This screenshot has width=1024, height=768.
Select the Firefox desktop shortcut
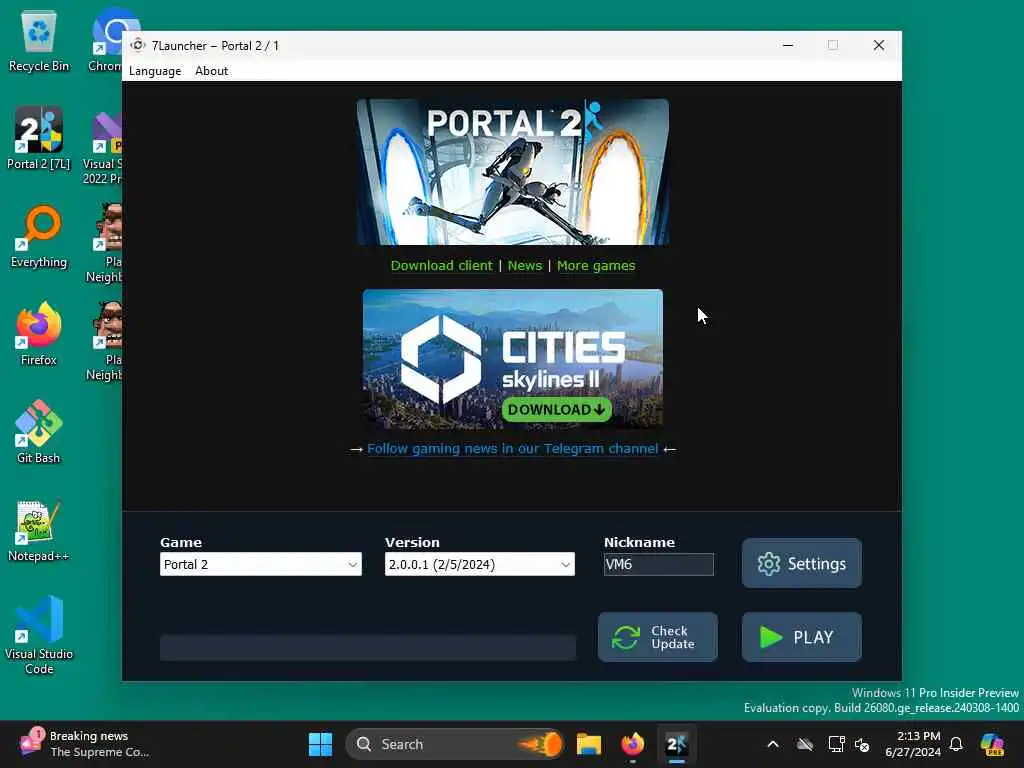coord(39,334)
